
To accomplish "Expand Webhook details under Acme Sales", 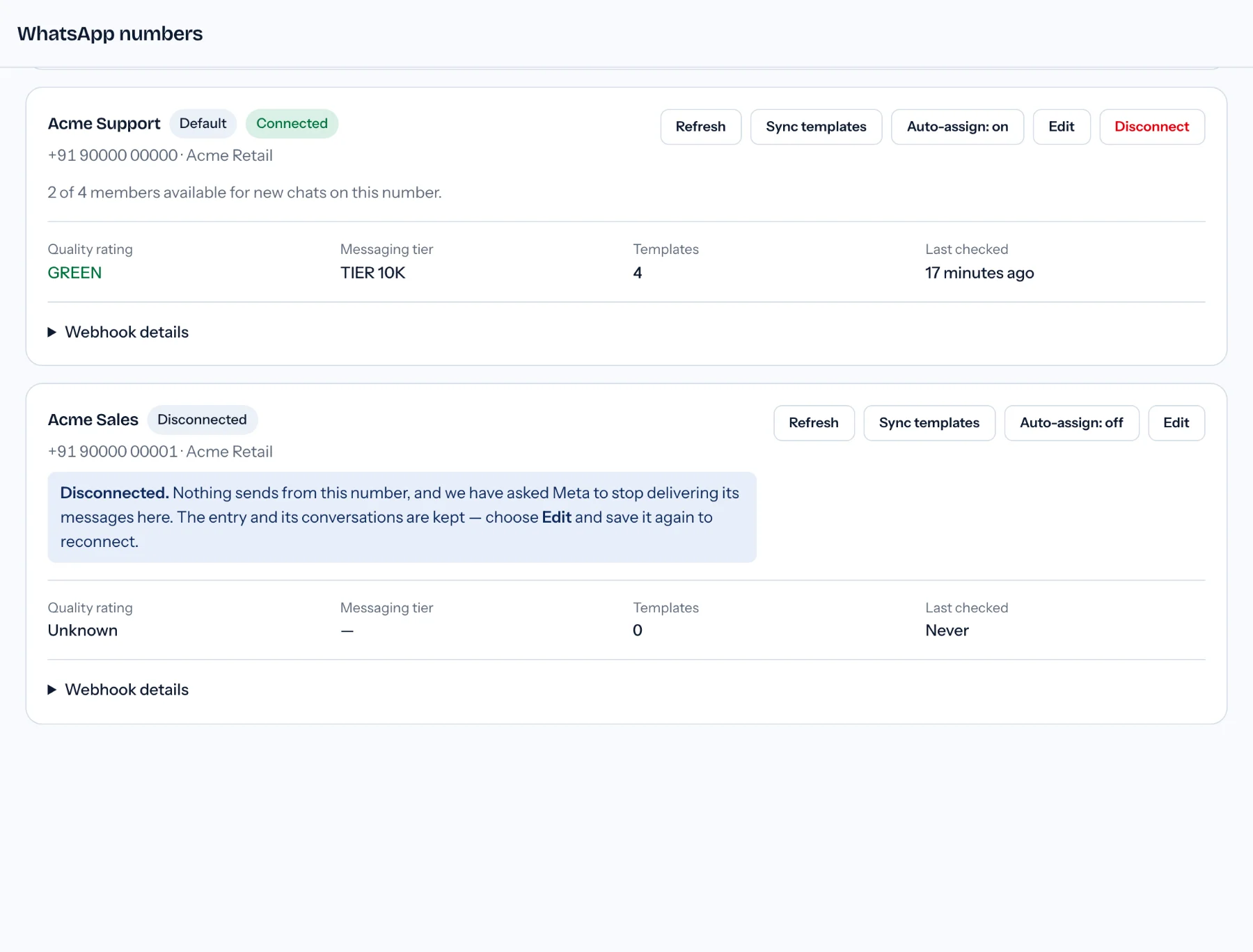I will pyautogui.click(x=118, y=690).
